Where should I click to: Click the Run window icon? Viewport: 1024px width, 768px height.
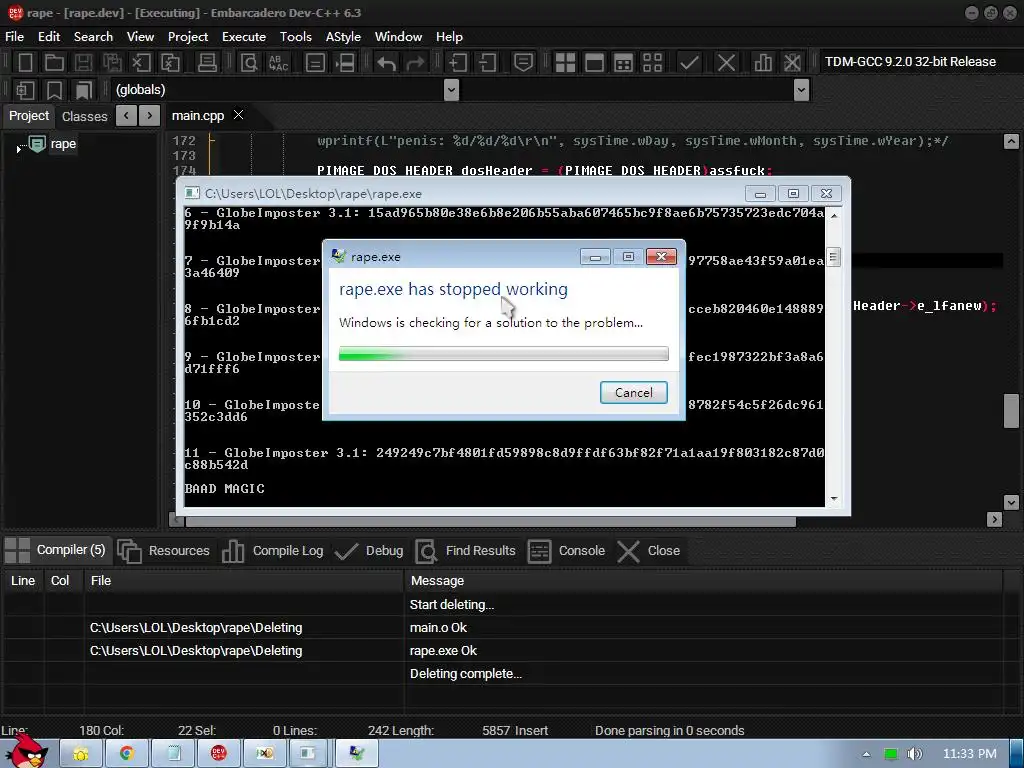click(594, 63)
